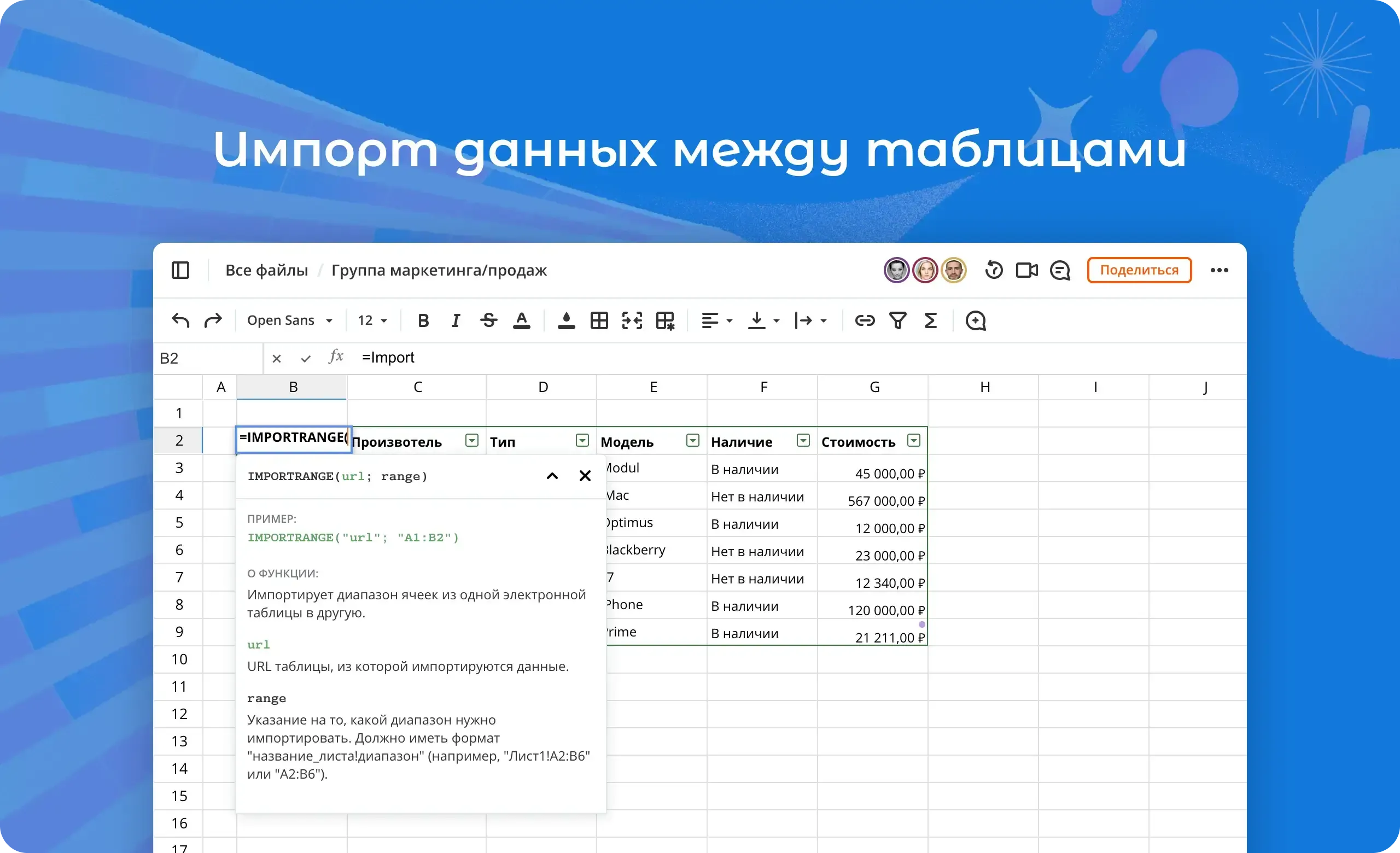Open Группа маркетинга/продаж breadcrumb
The image size is (1400, 853).
(439, 270)
